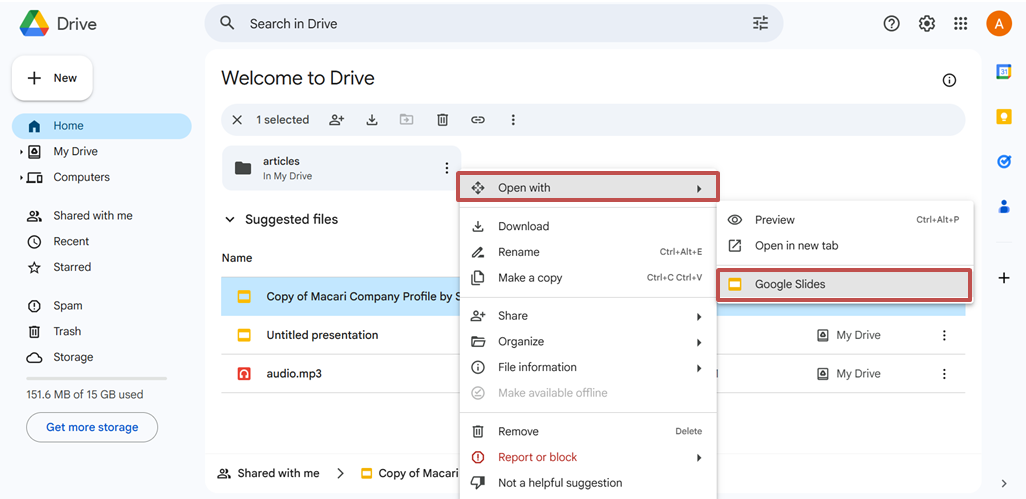
Task: Open Google Calendar side panel
Action: tap(1004, 73)
